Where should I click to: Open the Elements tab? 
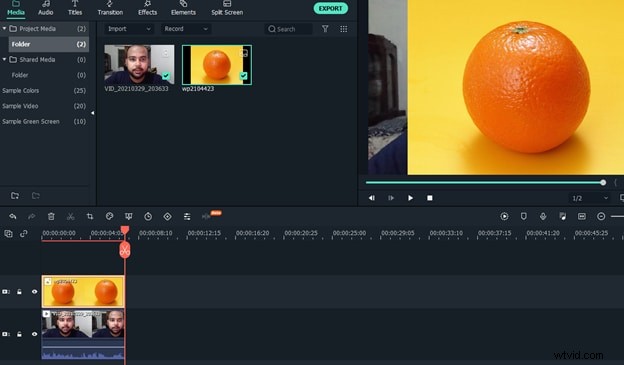point(183,8)
